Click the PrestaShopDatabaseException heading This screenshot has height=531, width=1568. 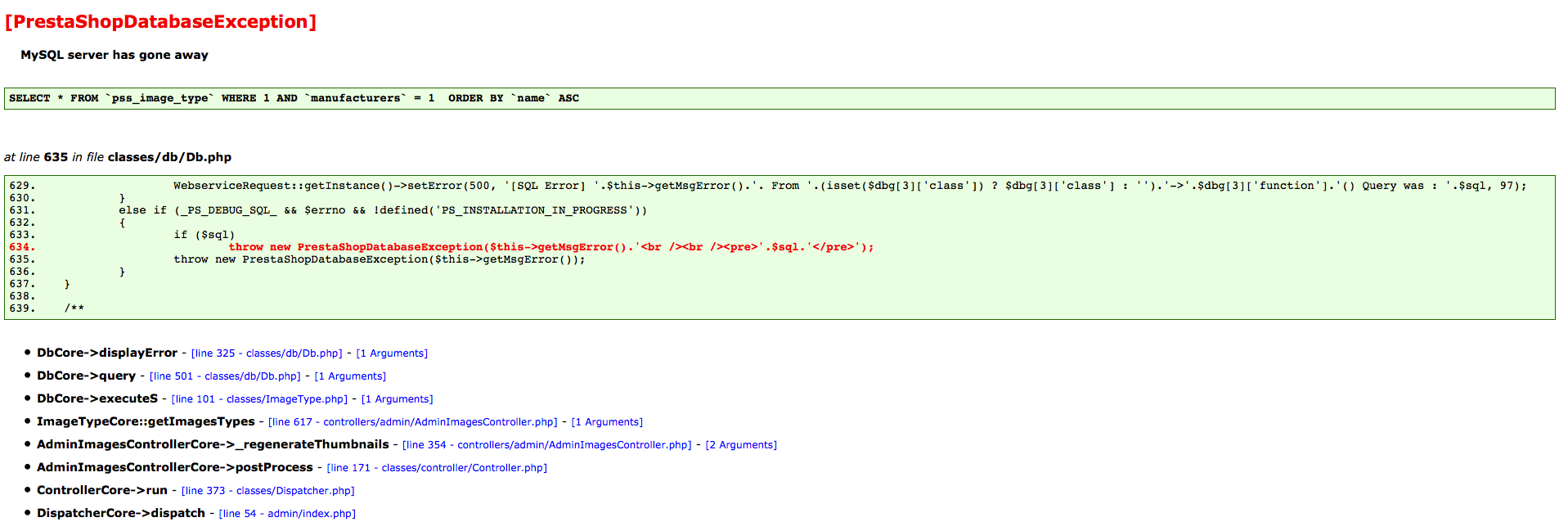point(160,22)
